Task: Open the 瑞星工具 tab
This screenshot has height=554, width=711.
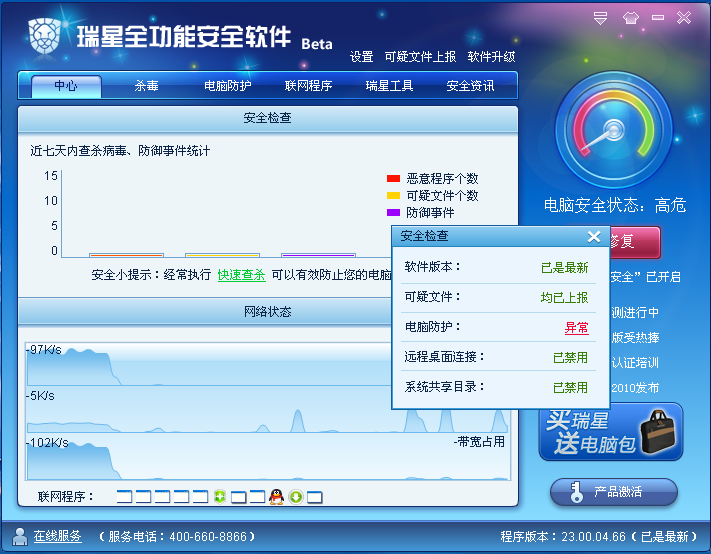Action: pyautogui.click(x=390, y=86)
